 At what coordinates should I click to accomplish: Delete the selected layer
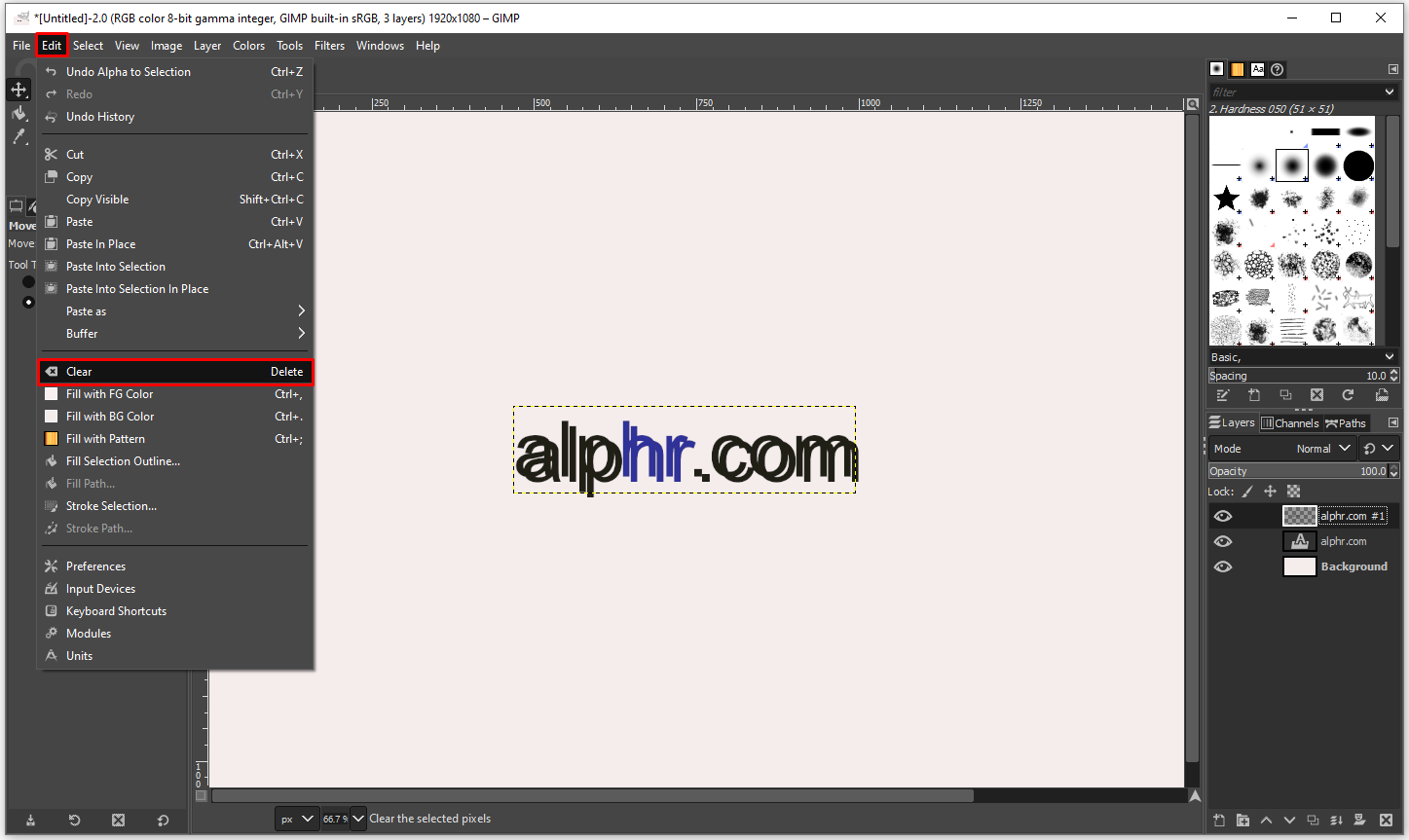[x=1385, y=821]
